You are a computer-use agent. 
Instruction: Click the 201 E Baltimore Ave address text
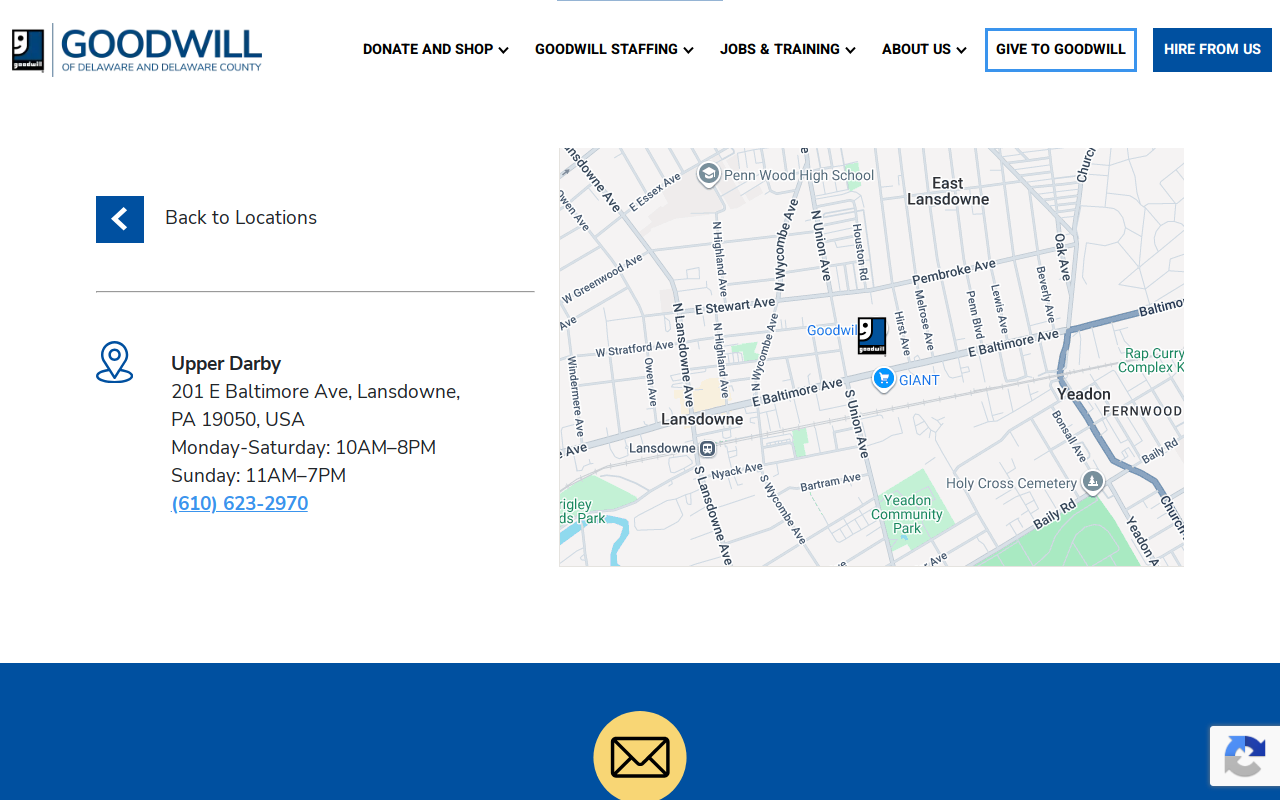coord(316,405)
